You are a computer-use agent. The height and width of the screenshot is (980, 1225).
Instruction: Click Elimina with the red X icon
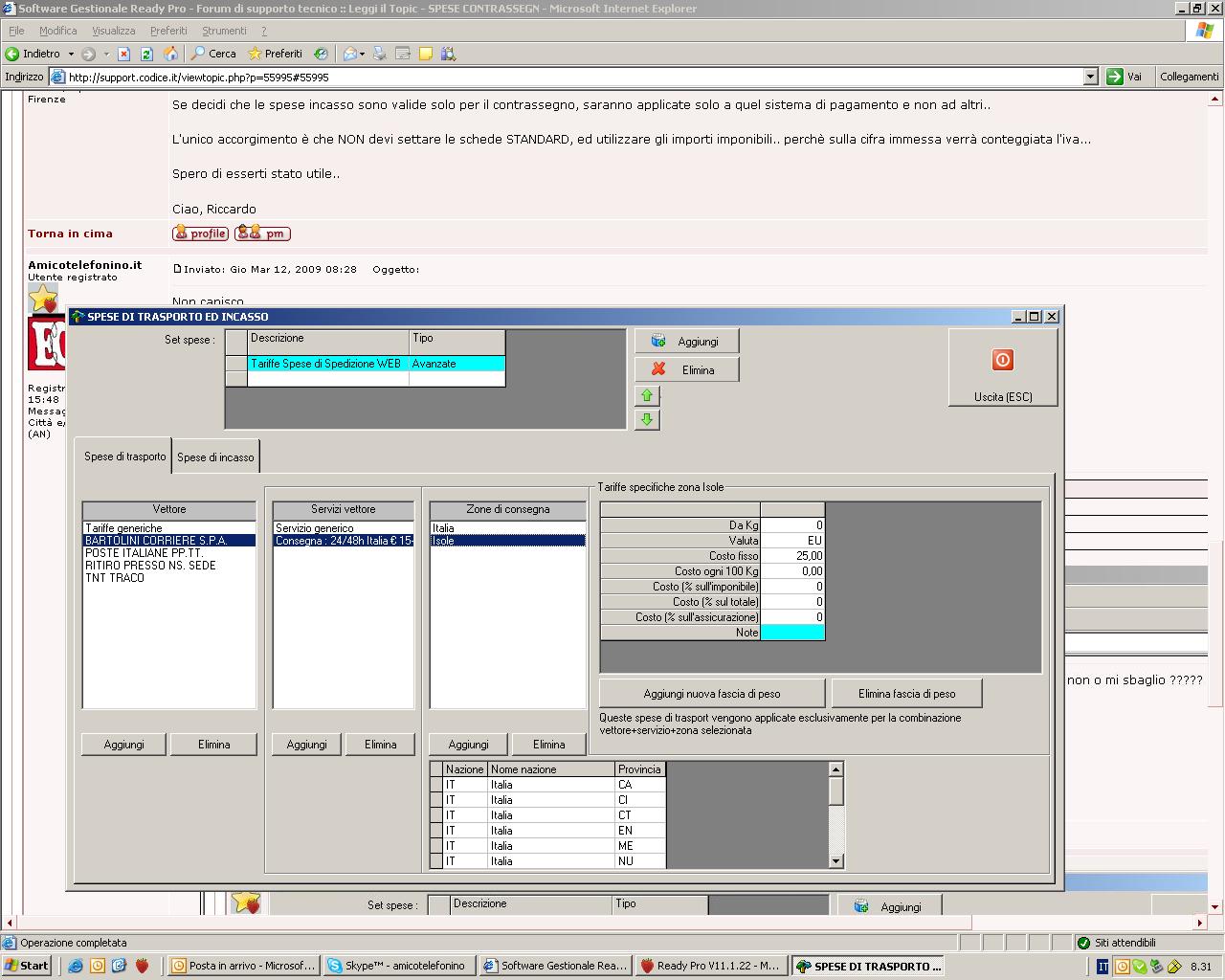tap(686, 369)
